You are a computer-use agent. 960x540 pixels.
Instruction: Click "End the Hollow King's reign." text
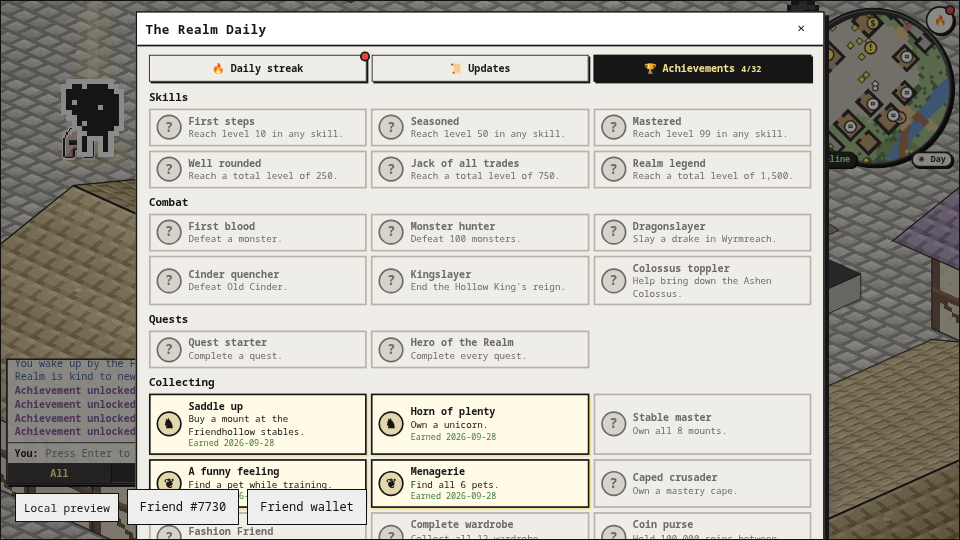click(x=488, y=287)
